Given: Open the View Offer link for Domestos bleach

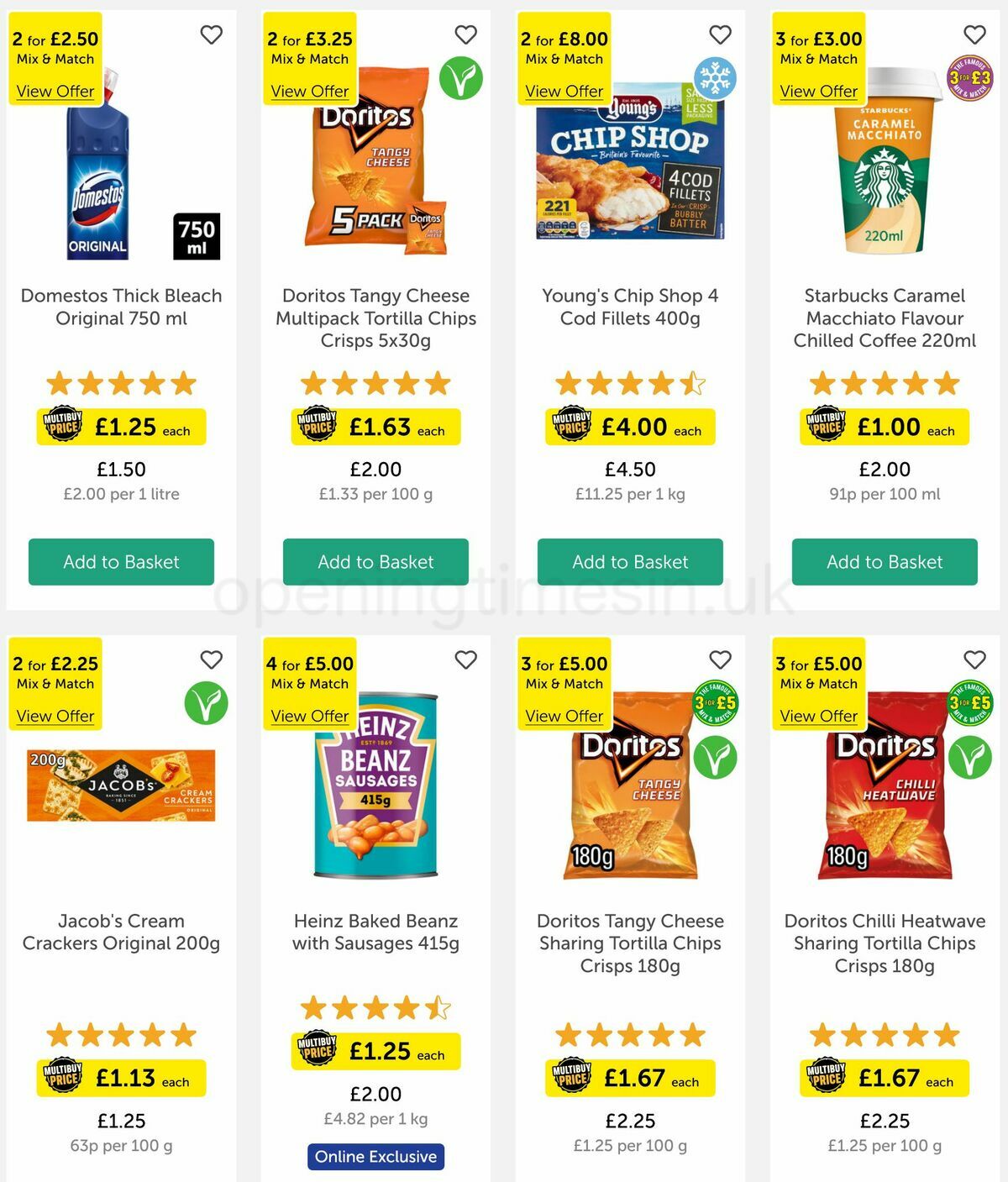Looking at the screenshot, I should click(55, 92).
